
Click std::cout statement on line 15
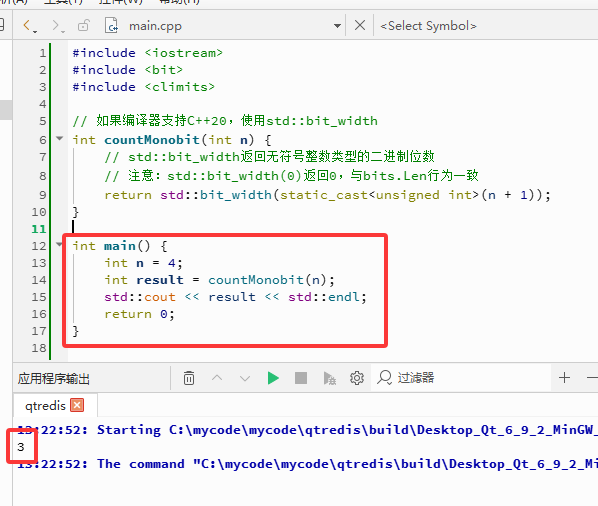click(235, 297)
